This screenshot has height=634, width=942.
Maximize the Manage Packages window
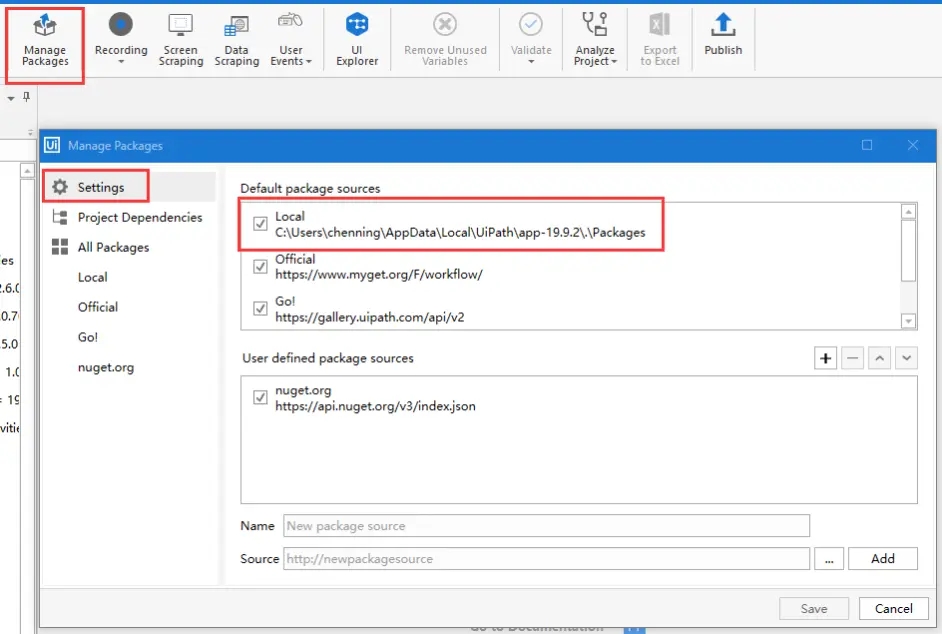point(867,145)
